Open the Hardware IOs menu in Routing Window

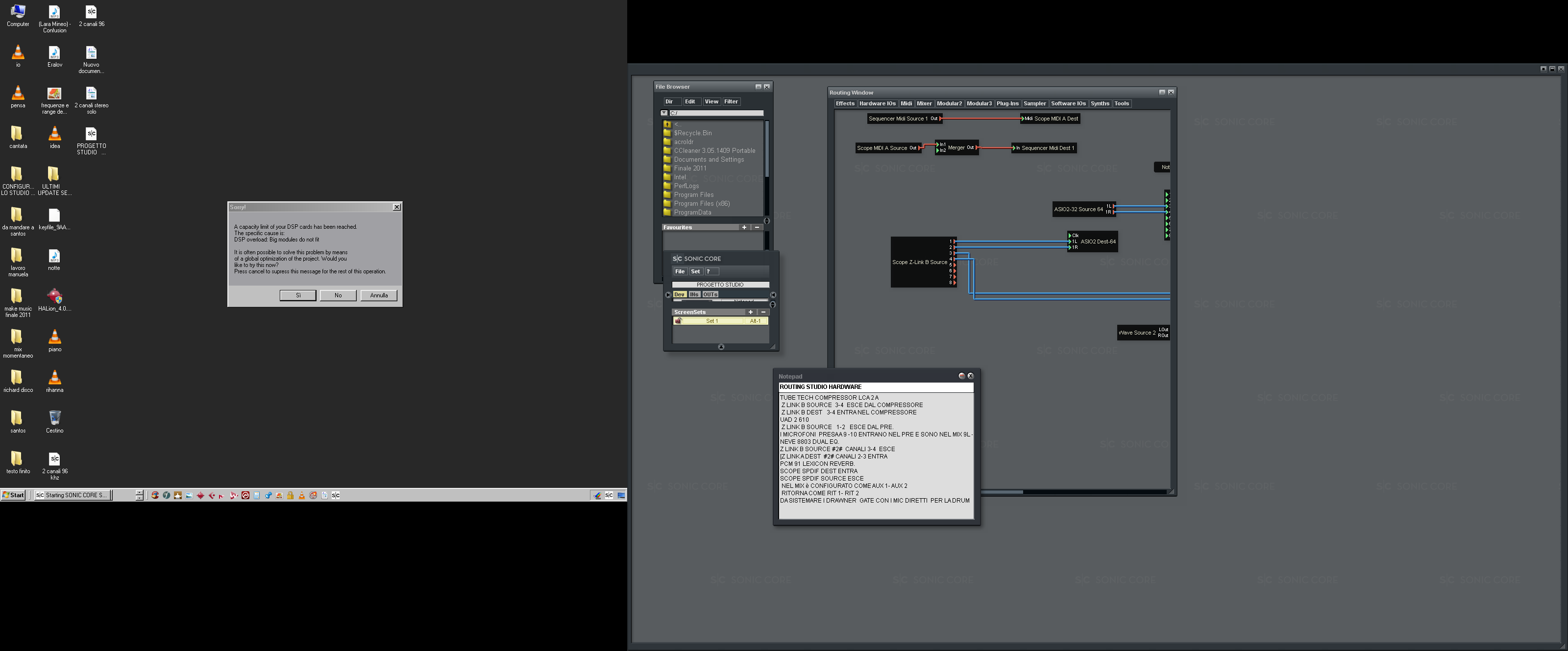(x=877, y=103)
